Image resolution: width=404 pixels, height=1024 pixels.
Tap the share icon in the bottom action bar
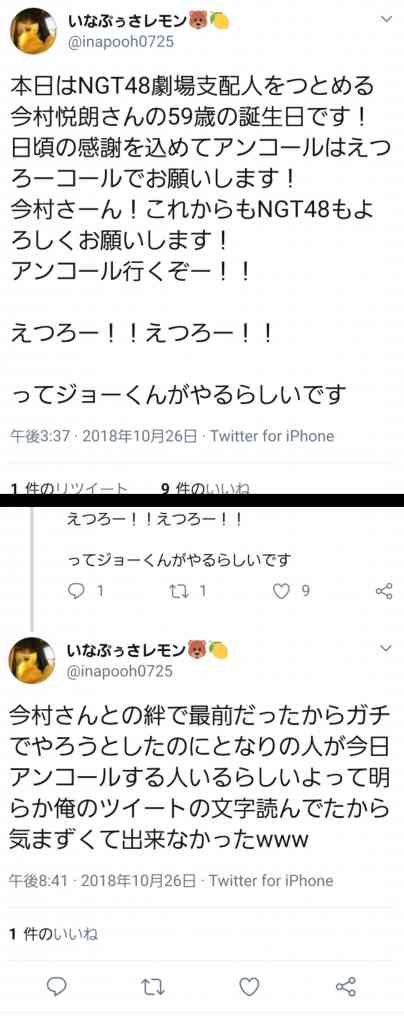click(345, 986)
